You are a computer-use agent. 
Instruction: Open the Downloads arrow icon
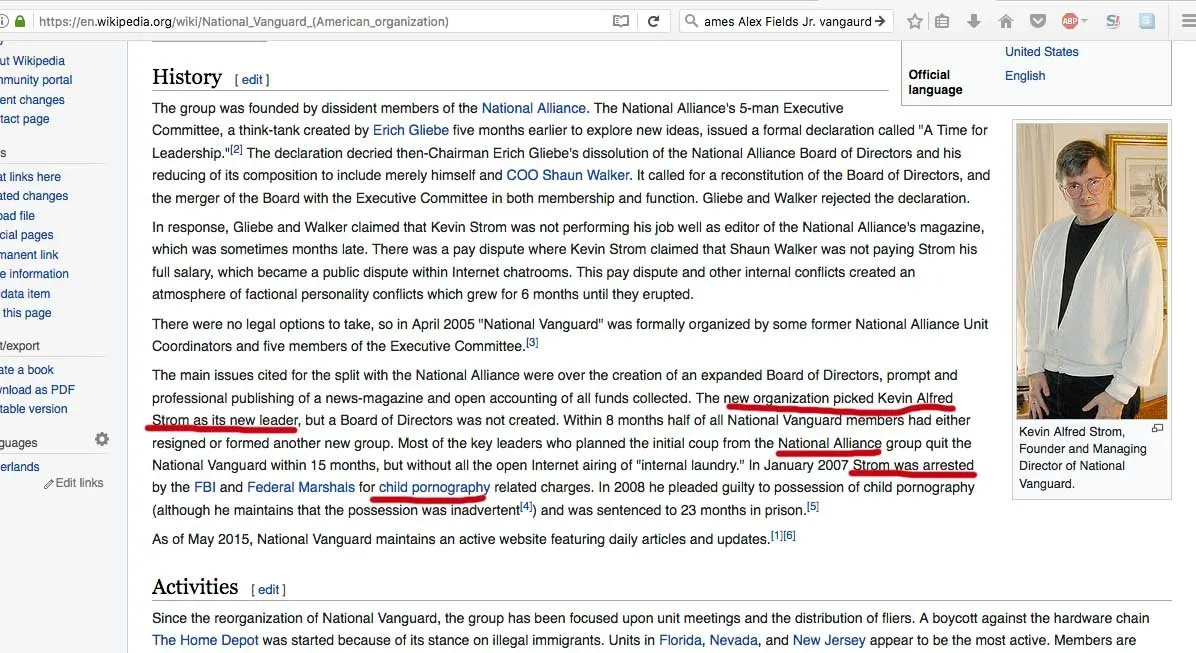coord(974,21)
